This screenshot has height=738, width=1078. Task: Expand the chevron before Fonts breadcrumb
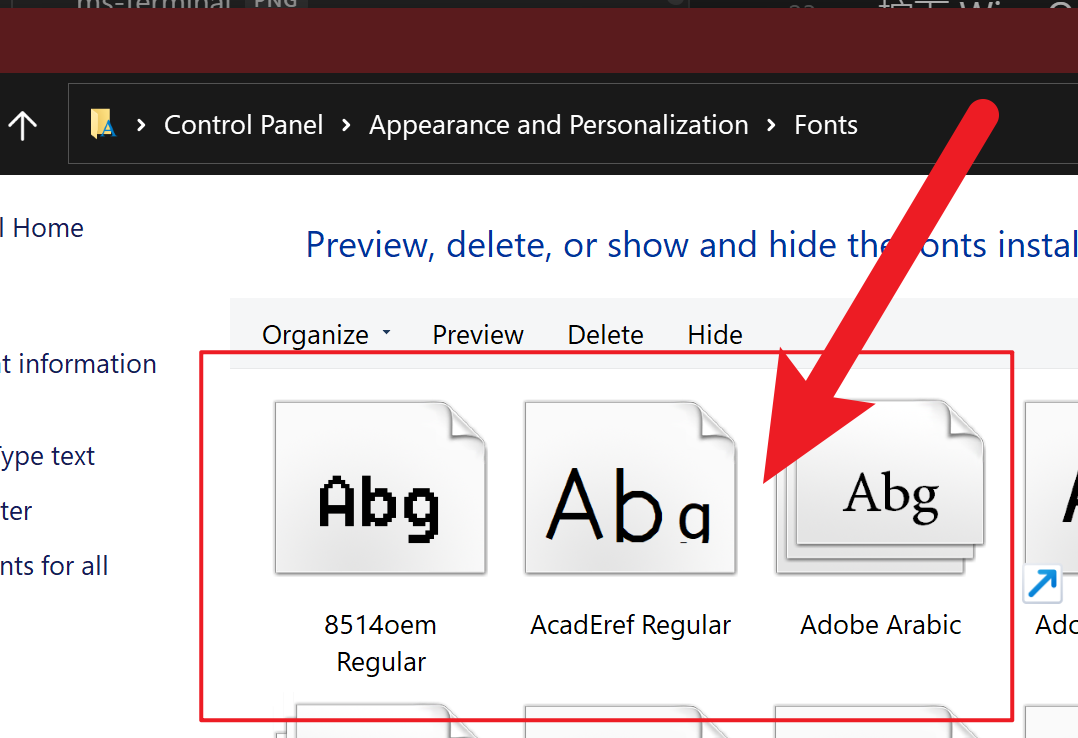click(771, 125)
